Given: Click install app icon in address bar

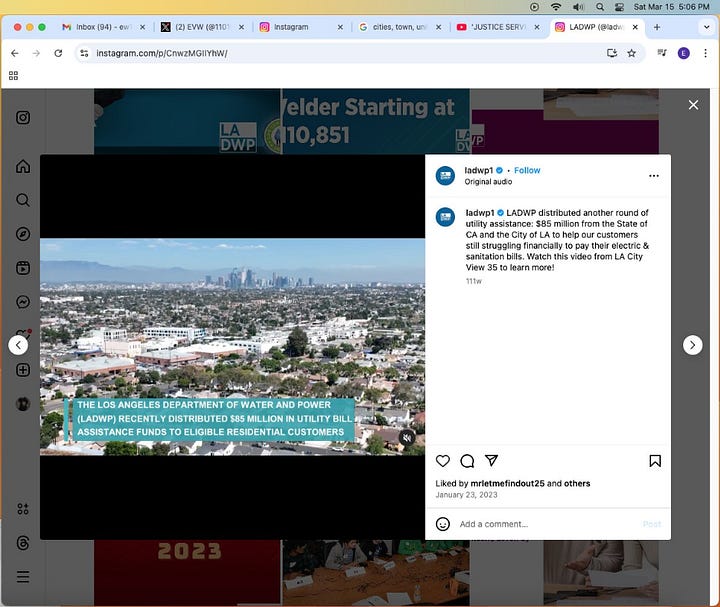Looking at the screenshot, I should click(x=612, y=53).
